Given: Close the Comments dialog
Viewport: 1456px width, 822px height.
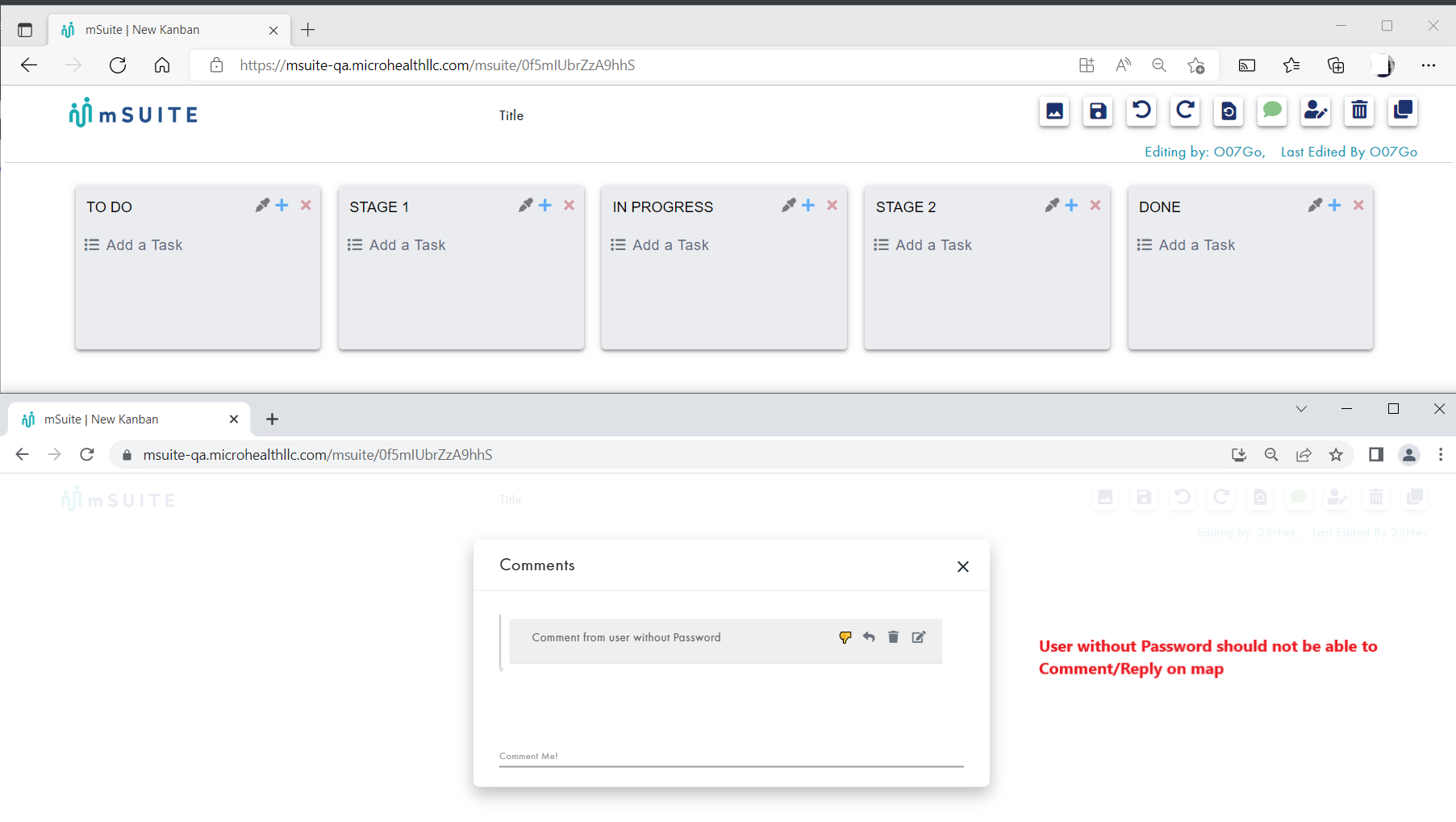Looking at the screenshot, I should coord(962,566).
